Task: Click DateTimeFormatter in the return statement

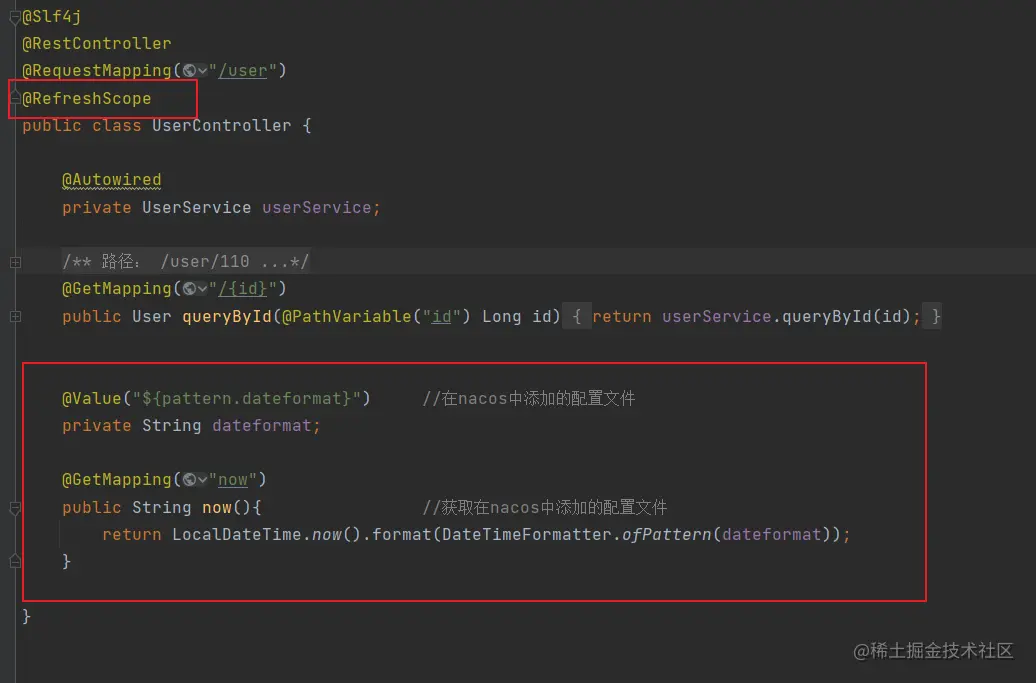Action: pyautogui.click(x=527, y=534)
